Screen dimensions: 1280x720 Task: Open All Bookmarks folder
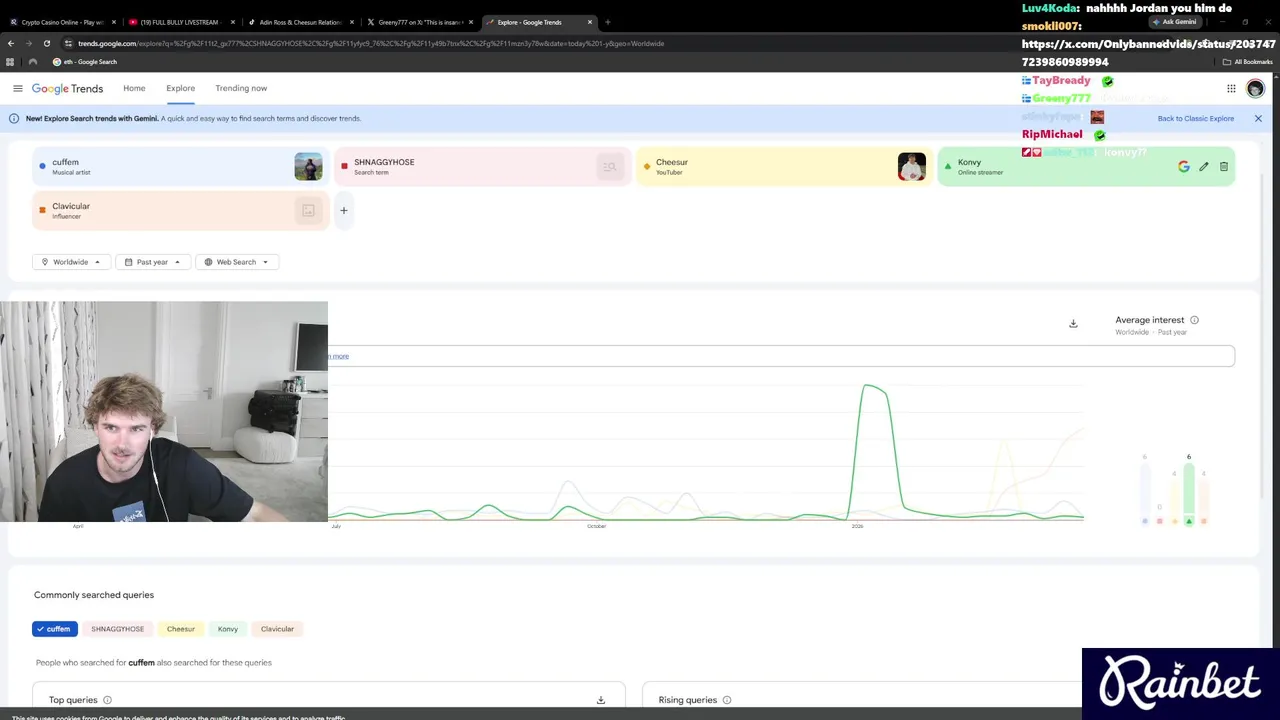point(1247,62)
